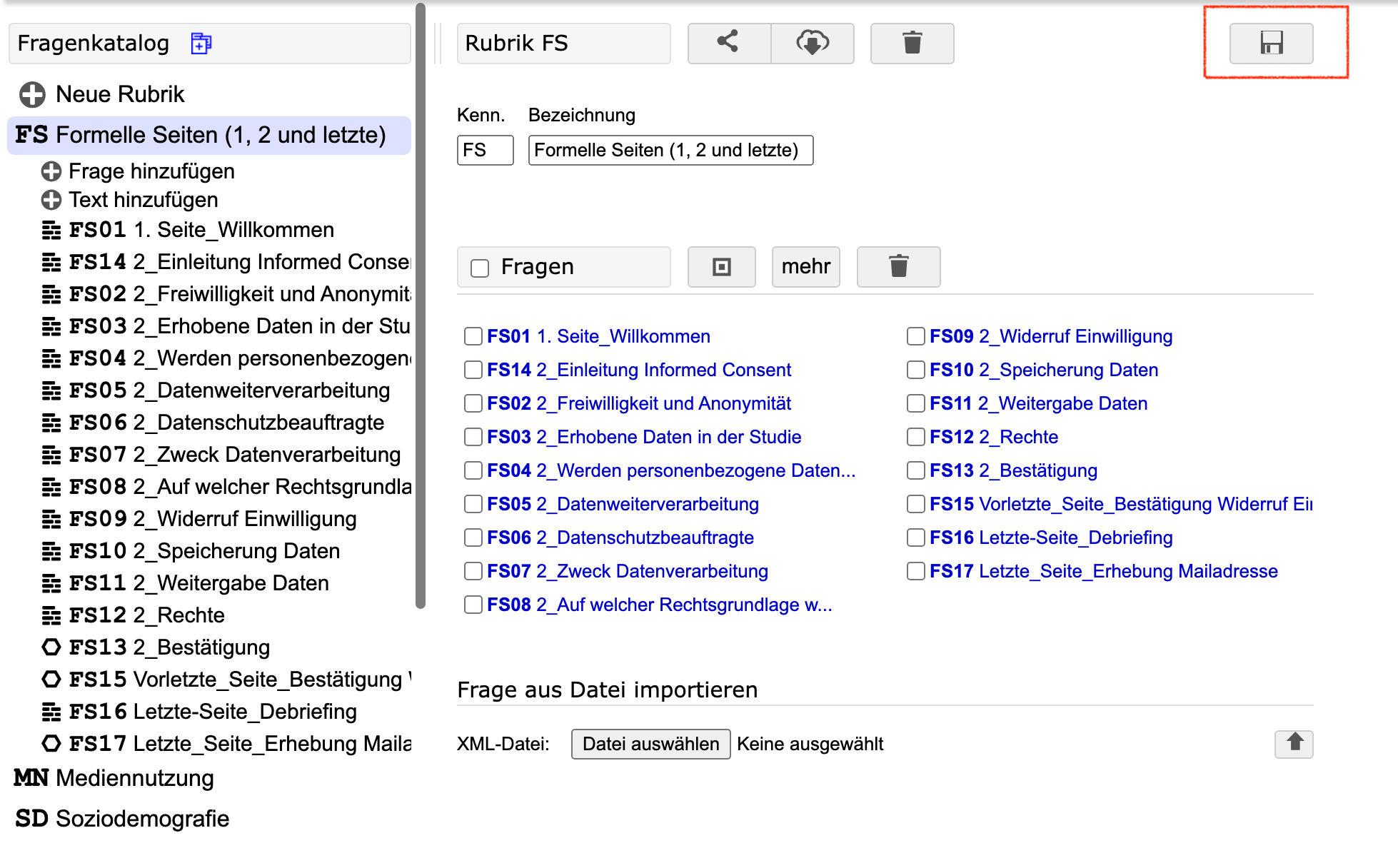
Task: Click the blue add-catalog icon beside Fragenkatalog
Action: [201, 44]
